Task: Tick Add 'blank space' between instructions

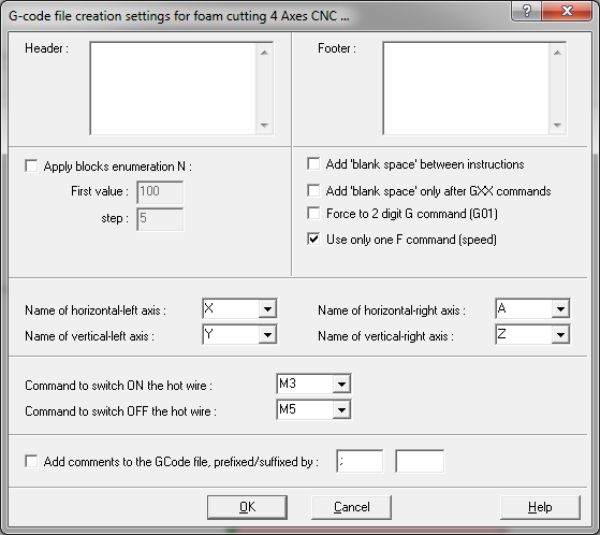Action: point(313,164)
